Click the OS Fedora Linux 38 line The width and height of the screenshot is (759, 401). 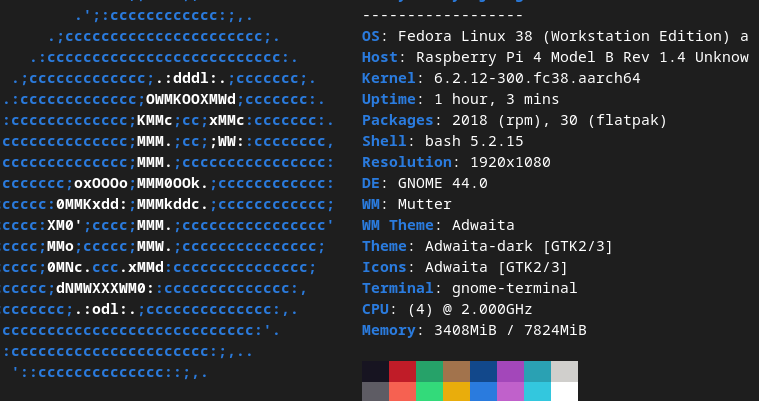pos(555,36)
